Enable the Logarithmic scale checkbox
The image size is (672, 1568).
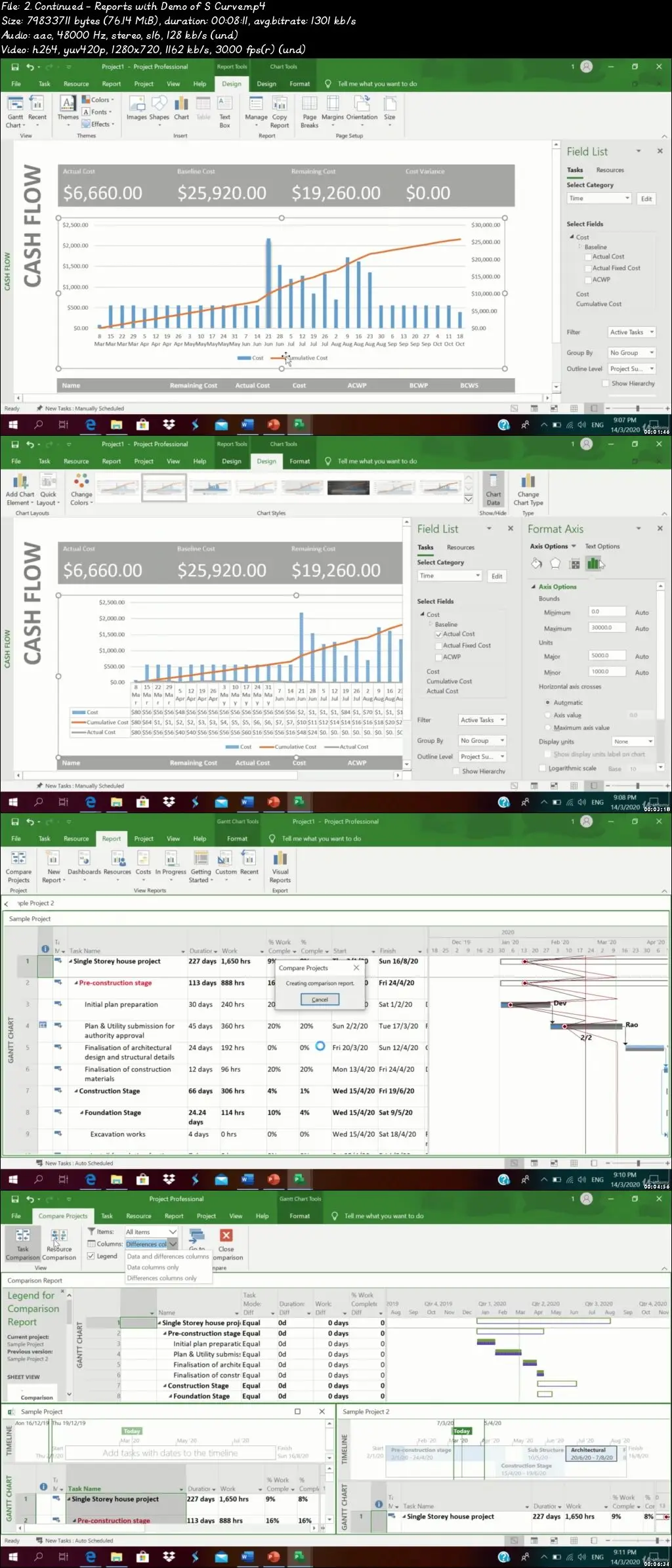(x=542, y=768)
